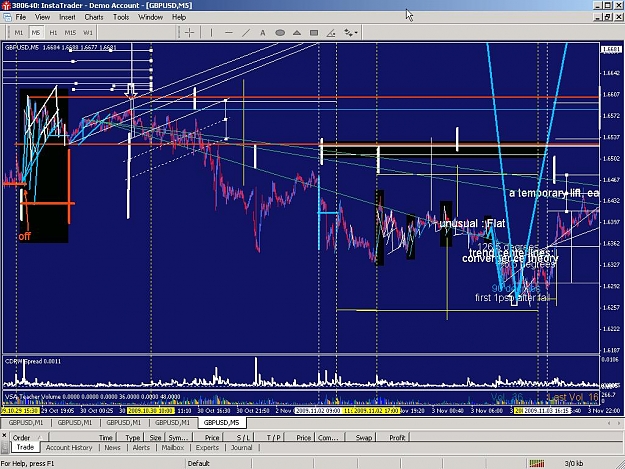Click the 'unusual : Flat' chart label
625x469 pixels.
(472, 224)
